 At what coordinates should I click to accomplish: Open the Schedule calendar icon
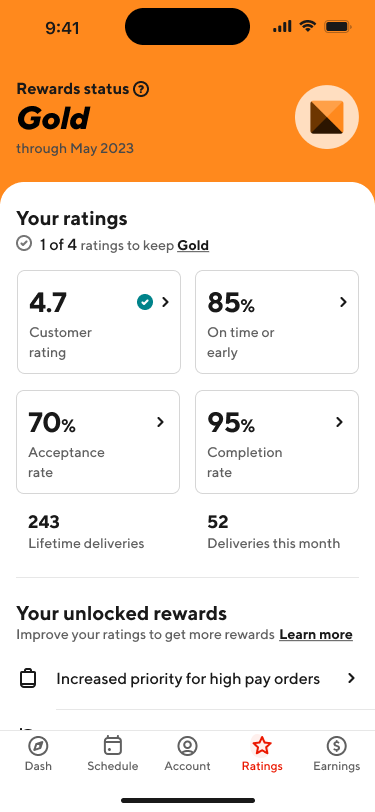[x=112, y=746]
